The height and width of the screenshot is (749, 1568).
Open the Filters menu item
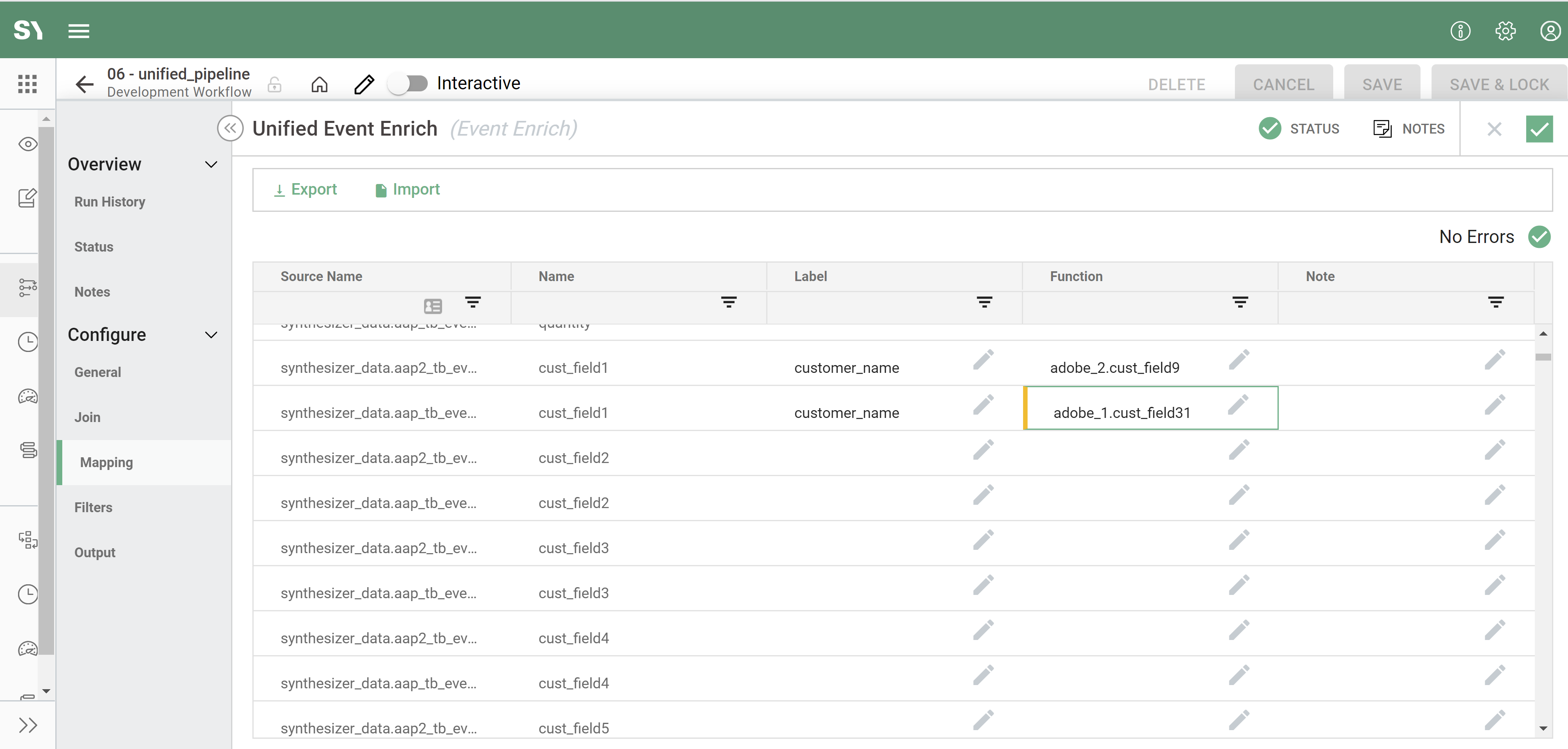coord(93,507)
